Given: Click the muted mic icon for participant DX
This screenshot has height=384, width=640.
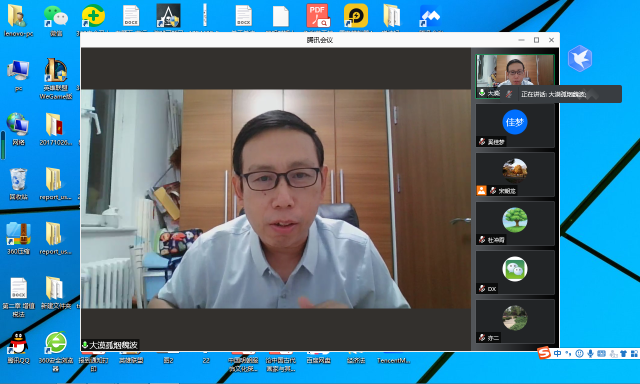Looking at the screenshot, I should point(482,289).
